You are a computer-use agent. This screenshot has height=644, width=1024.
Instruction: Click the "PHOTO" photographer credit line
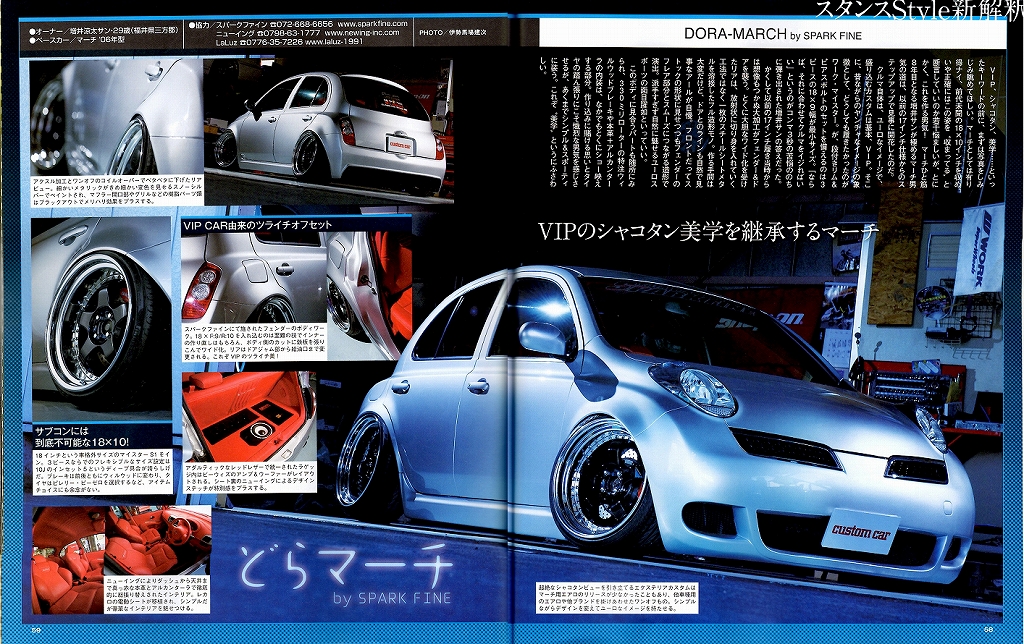click(453, 32)
